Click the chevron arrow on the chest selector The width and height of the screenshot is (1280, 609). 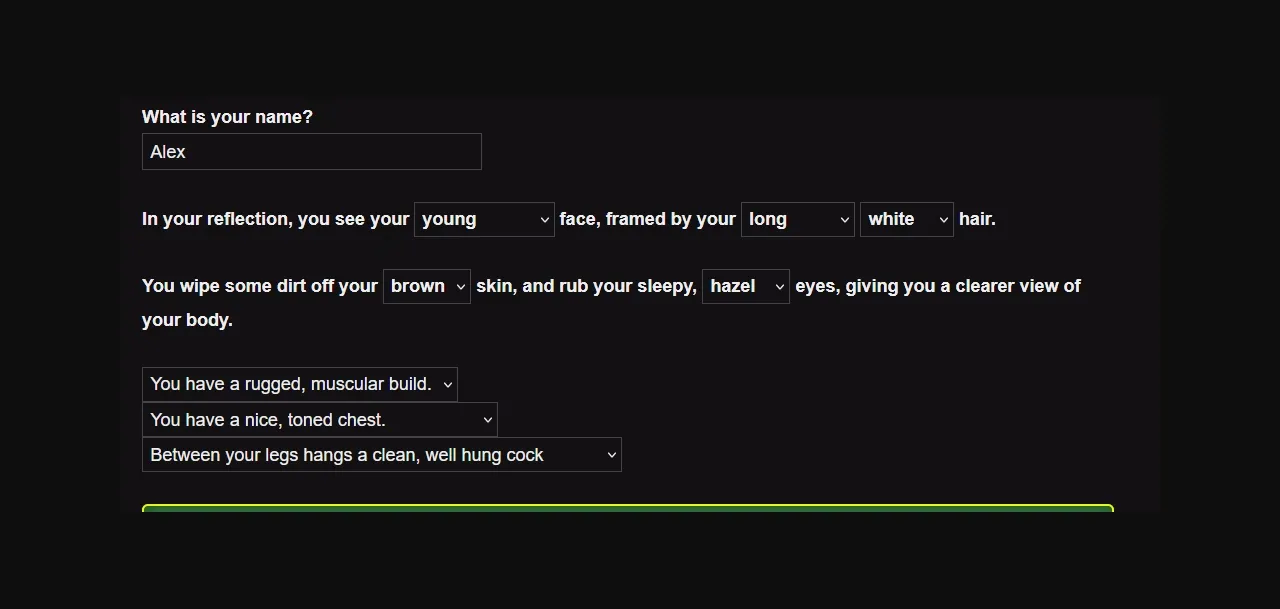487,420
